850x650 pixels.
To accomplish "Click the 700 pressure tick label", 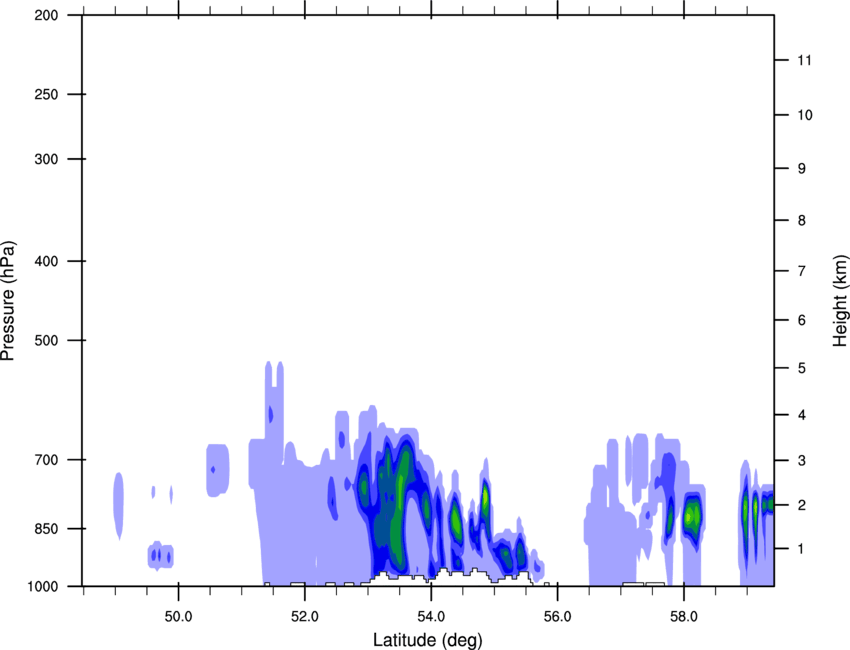I will [46, 460].
